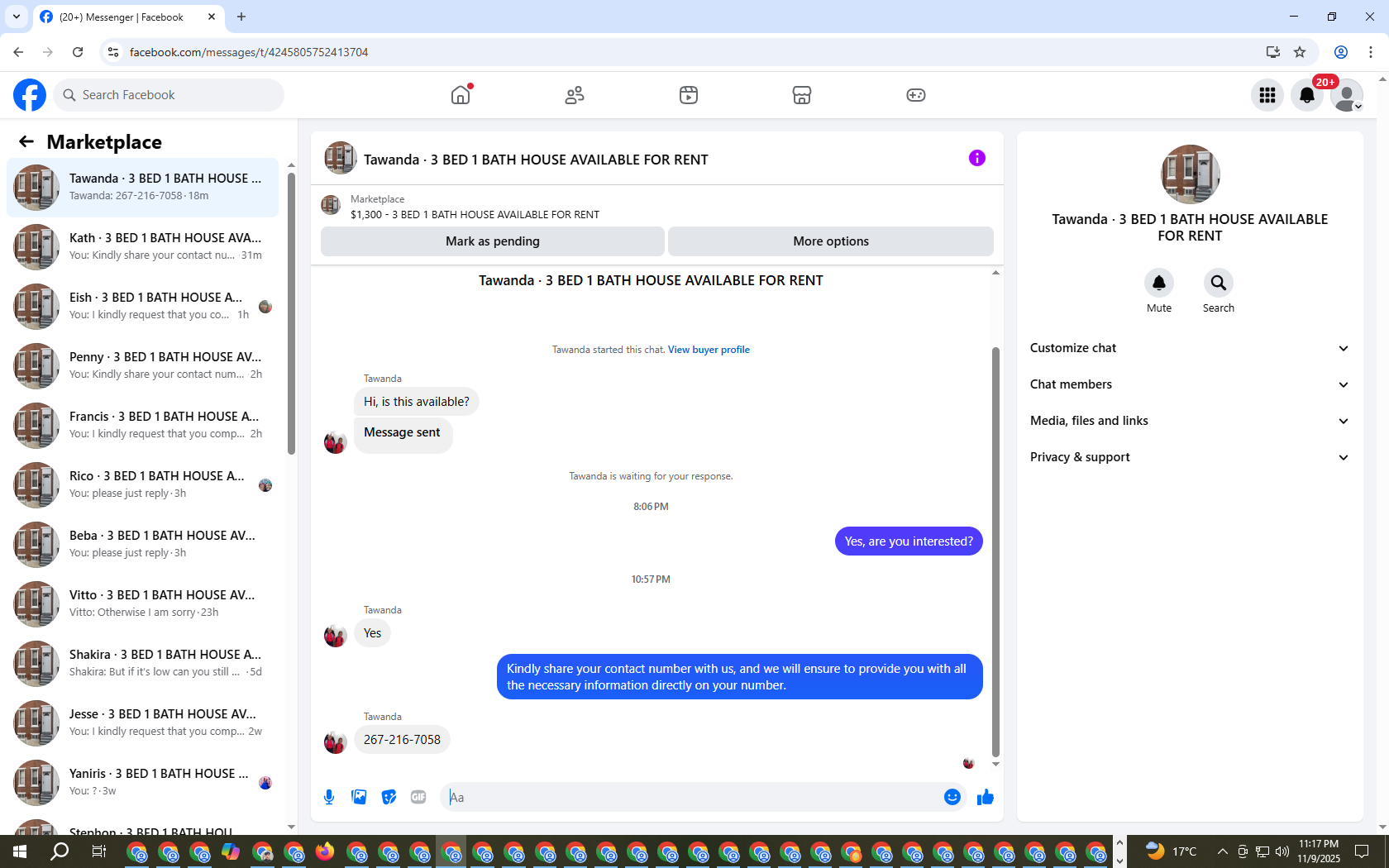Open Facebook home via the logo
The height and width of the screenshot is (868, 1389).
coord(30,95)
